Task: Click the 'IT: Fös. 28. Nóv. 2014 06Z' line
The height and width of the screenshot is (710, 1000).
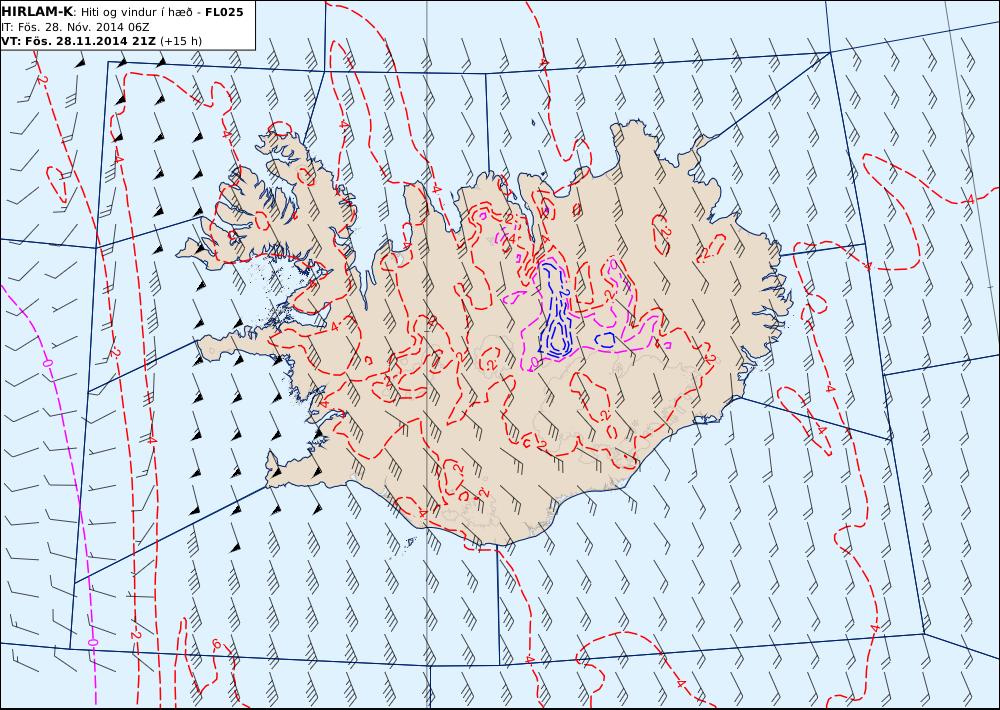Action: (x=75, y=27)
